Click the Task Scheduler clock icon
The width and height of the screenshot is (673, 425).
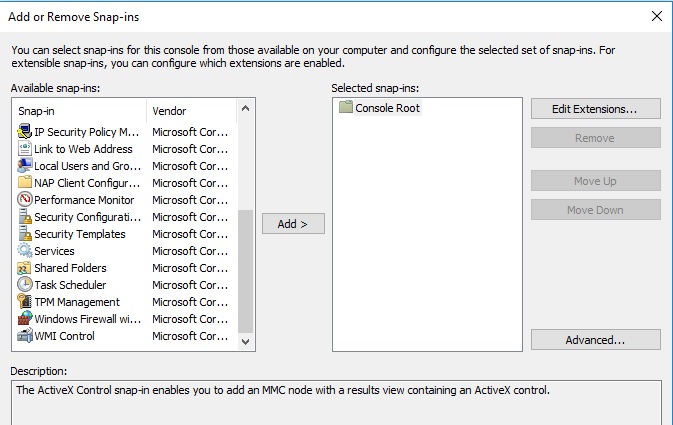click(x=25, y=285)
